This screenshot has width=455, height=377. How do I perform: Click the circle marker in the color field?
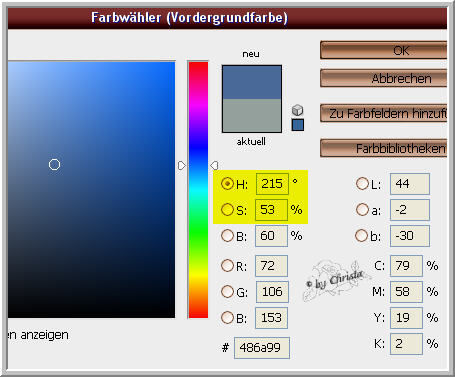[x=54, y=164]
